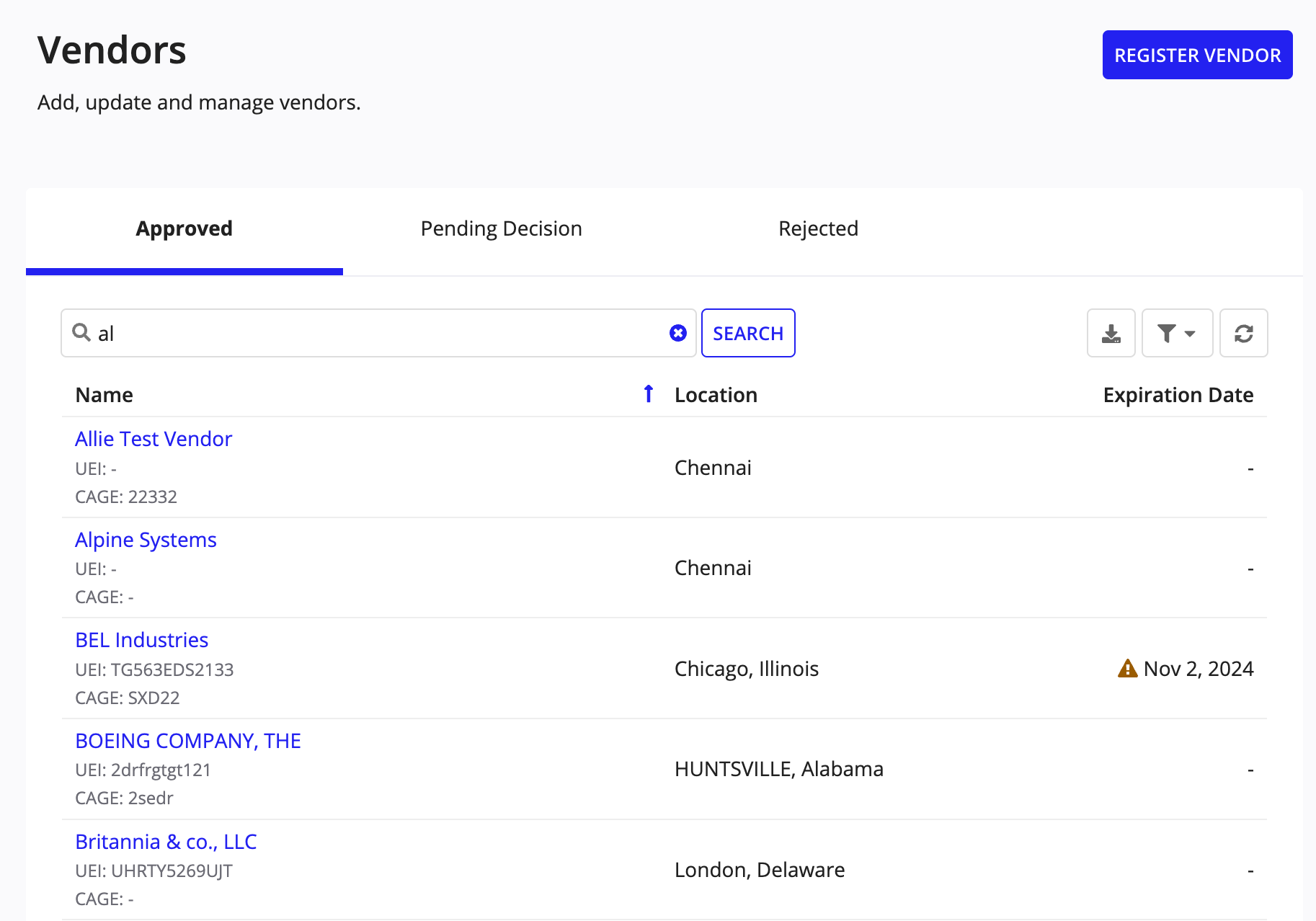Screen dimensions: 1316x921
Task: Switch to the Rejected tab
Action: [819, 232]
